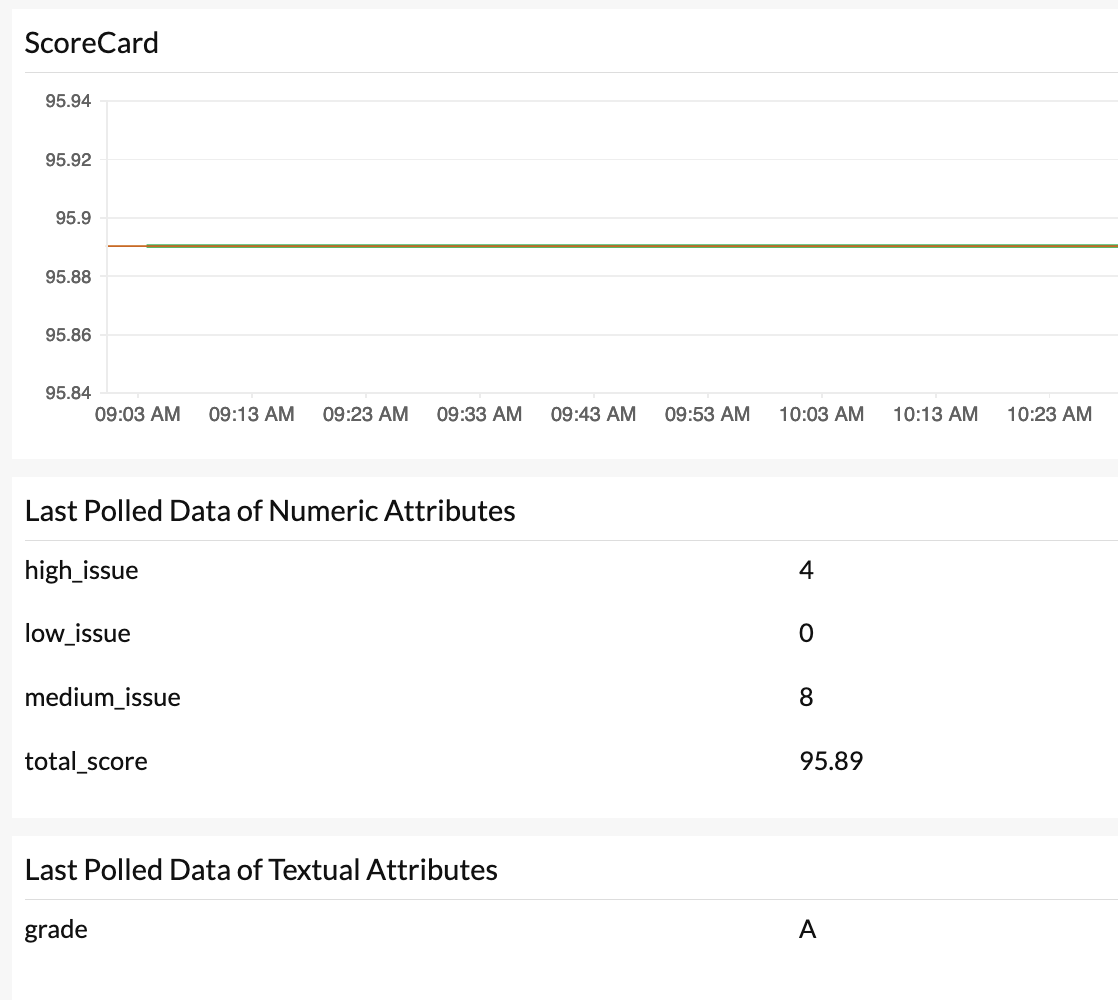The height and width of the screenshot is (1000, 1118).
Task: Select the low_issue attribute name
Action: (x=77, y=634)
